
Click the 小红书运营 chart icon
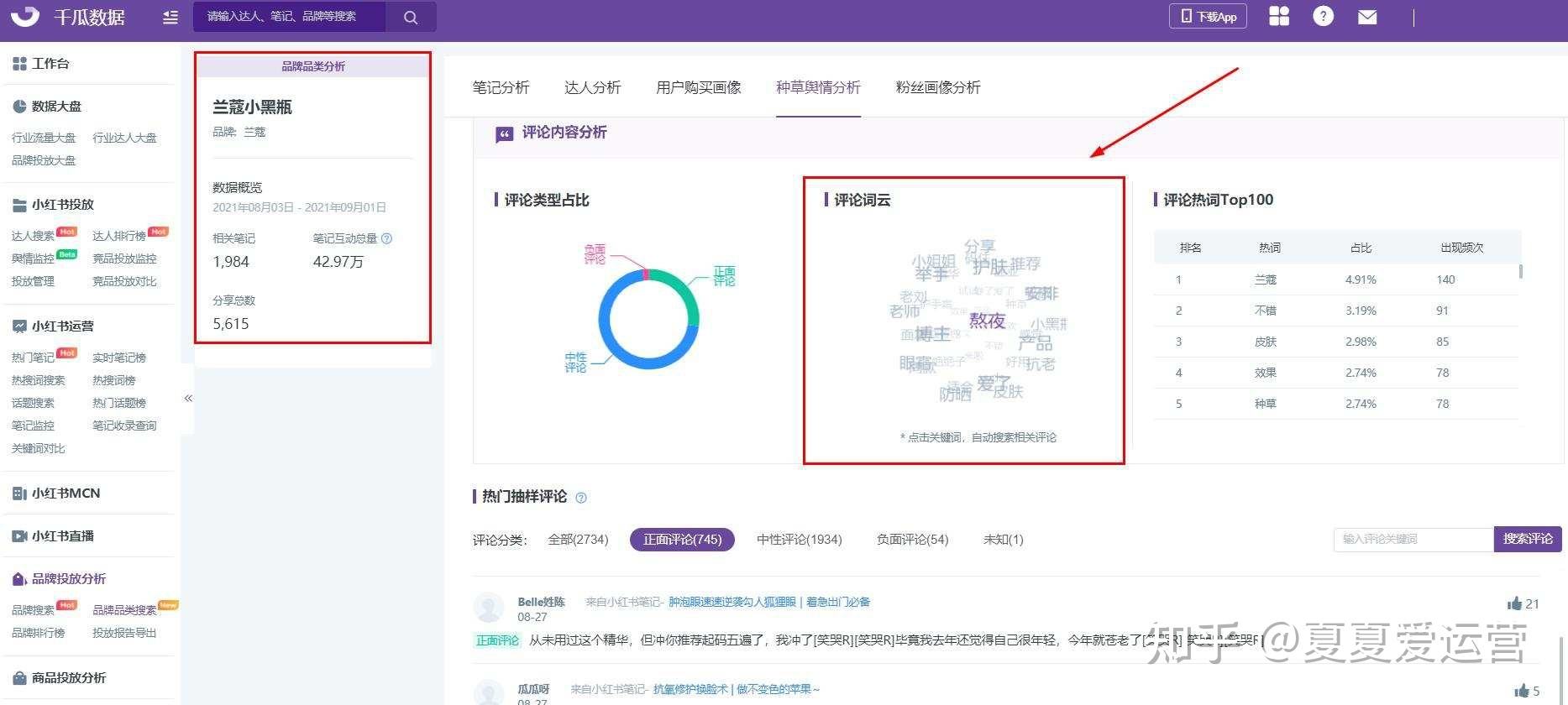point(19,326)
